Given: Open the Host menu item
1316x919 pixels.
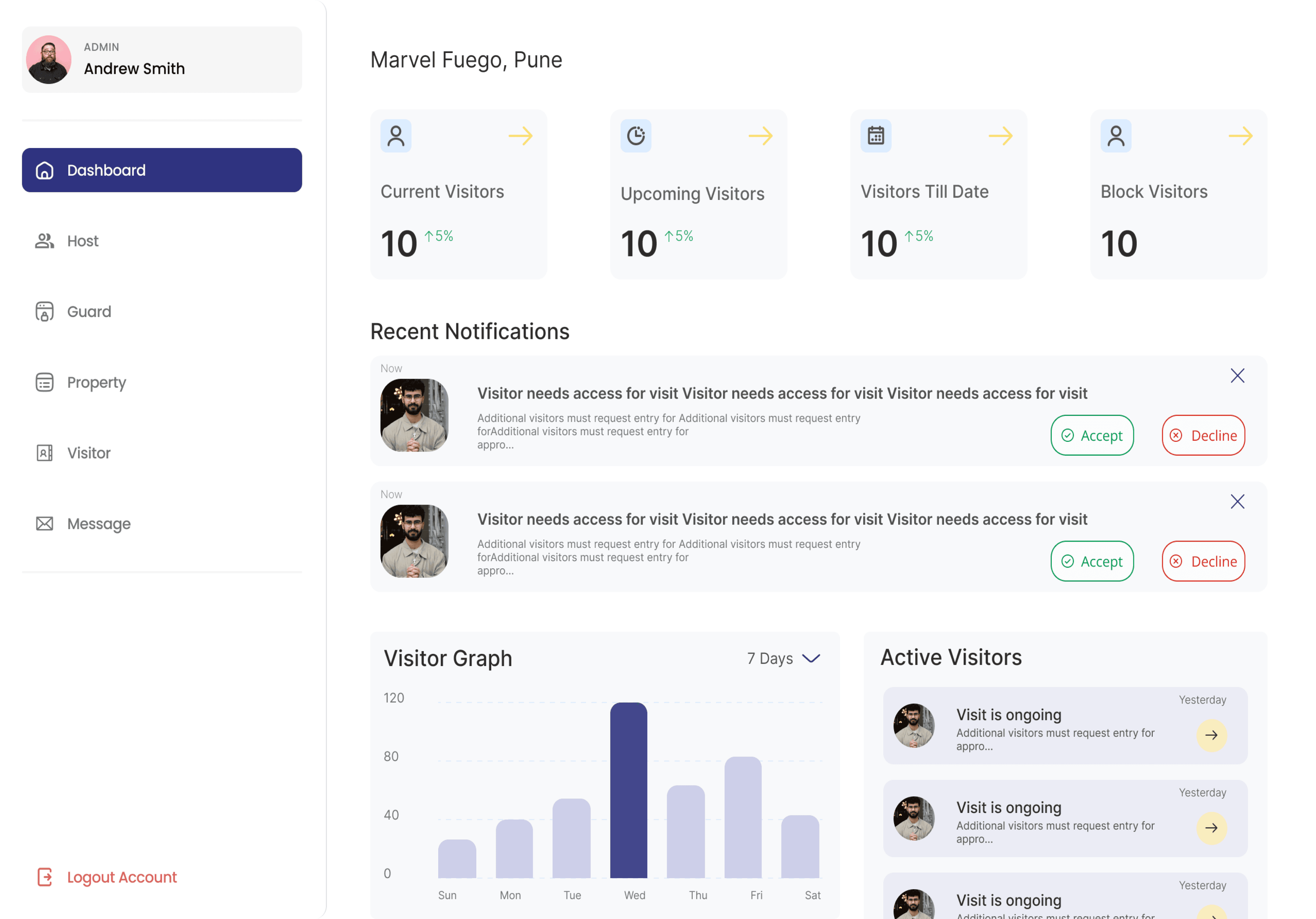Looking at the screenshot, I should click(x=83, y=241).
